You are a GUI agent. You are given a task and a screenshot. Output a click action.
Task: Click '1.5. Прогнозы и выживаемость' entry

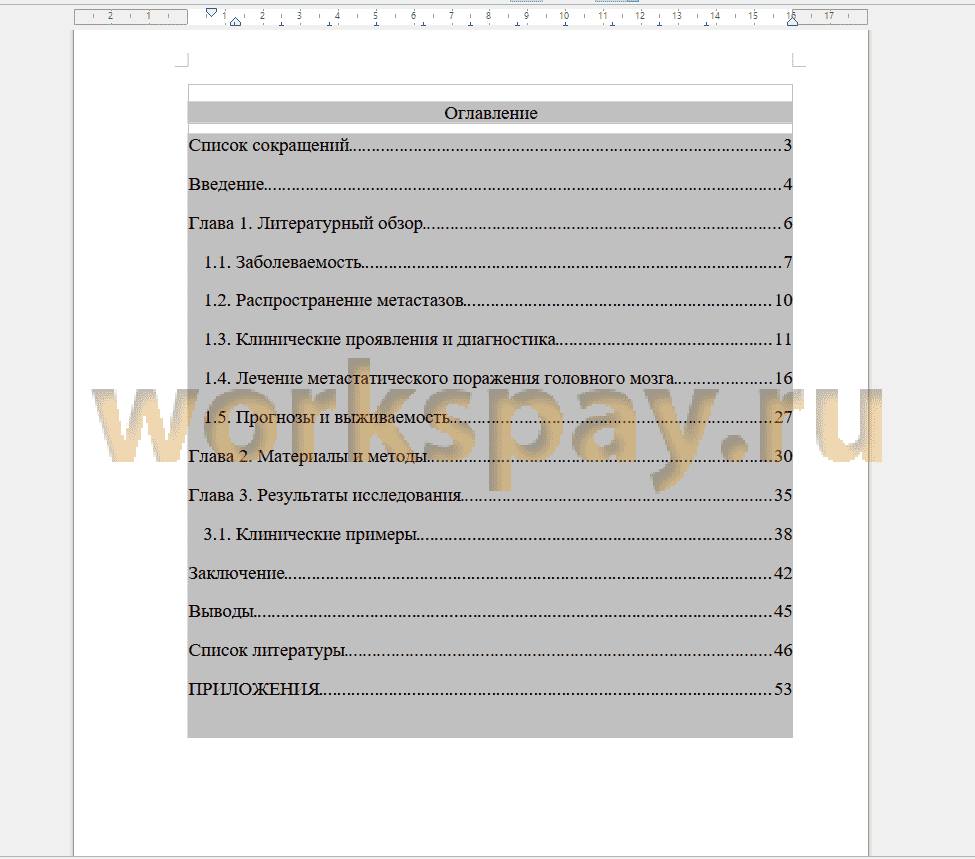pos(497,417)
